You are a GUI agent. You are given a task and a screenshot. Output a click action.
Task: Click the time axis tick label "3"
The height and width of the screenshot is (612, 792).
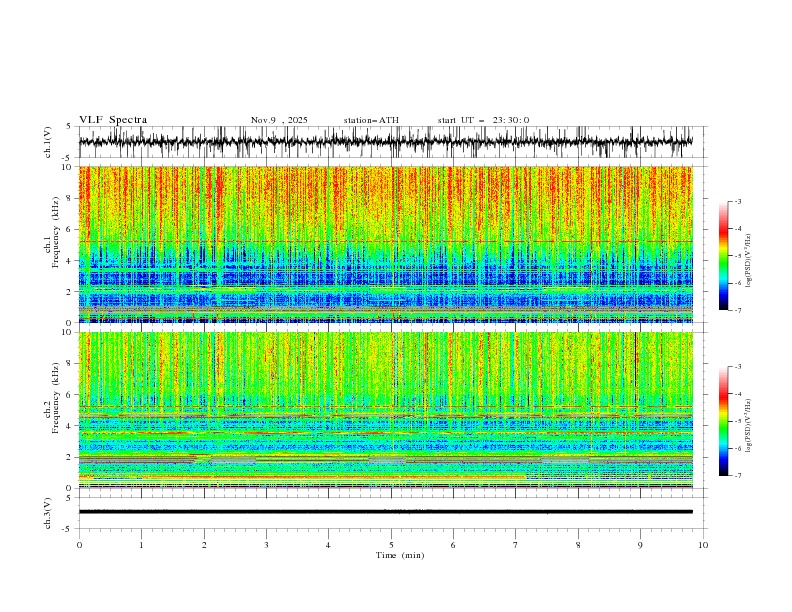pyautogui.click(x=266, y=545)
